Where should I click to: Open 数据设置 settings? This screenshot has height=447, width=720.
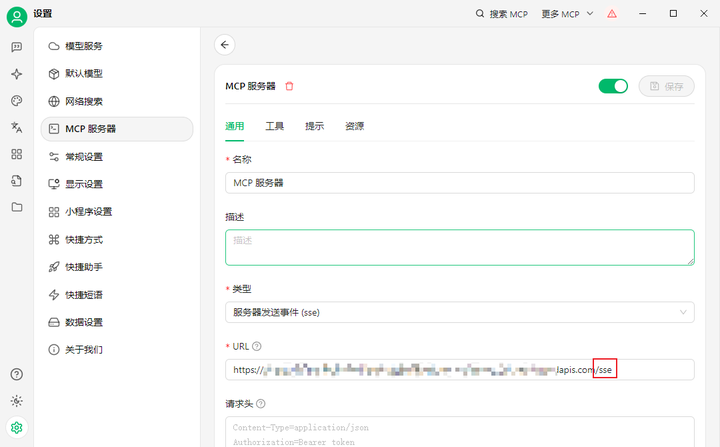pos(117,322)
